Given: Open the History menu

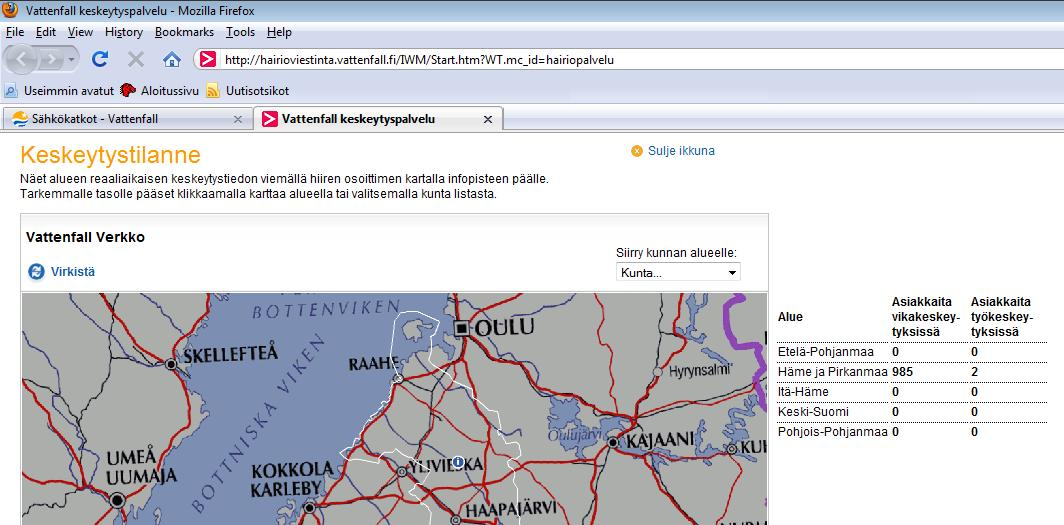Looking at the screenshot, I should [x=124, y=32].
